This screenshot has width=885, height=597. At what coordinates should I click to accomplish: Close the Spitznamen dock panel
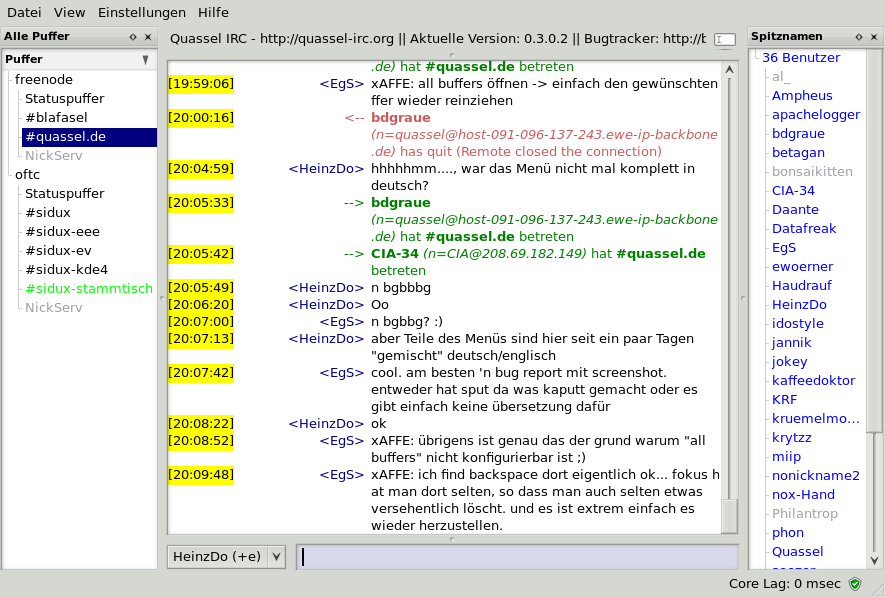(874, 37)
